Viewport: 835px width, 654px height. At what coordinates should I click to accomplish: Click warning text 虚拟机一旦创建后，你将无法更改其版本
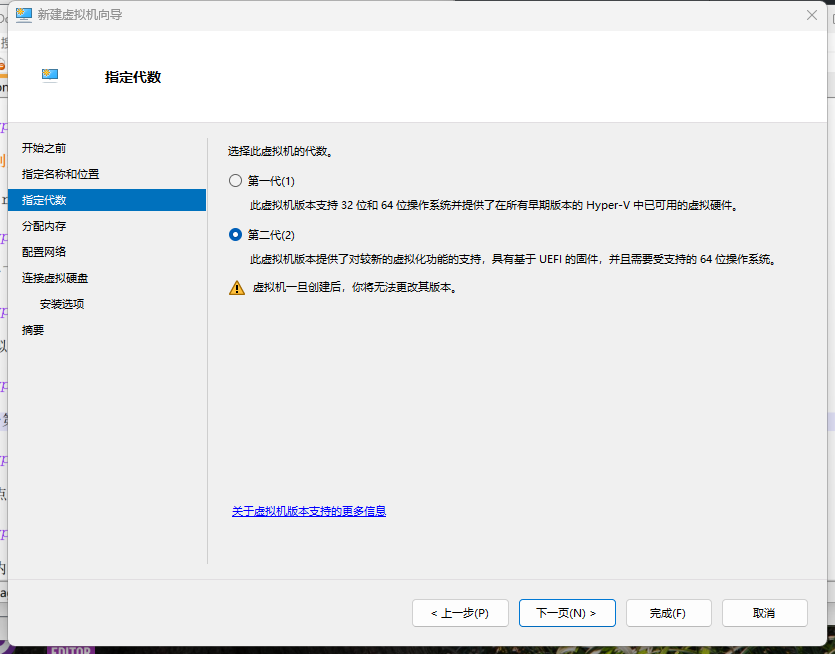[355, 288]
